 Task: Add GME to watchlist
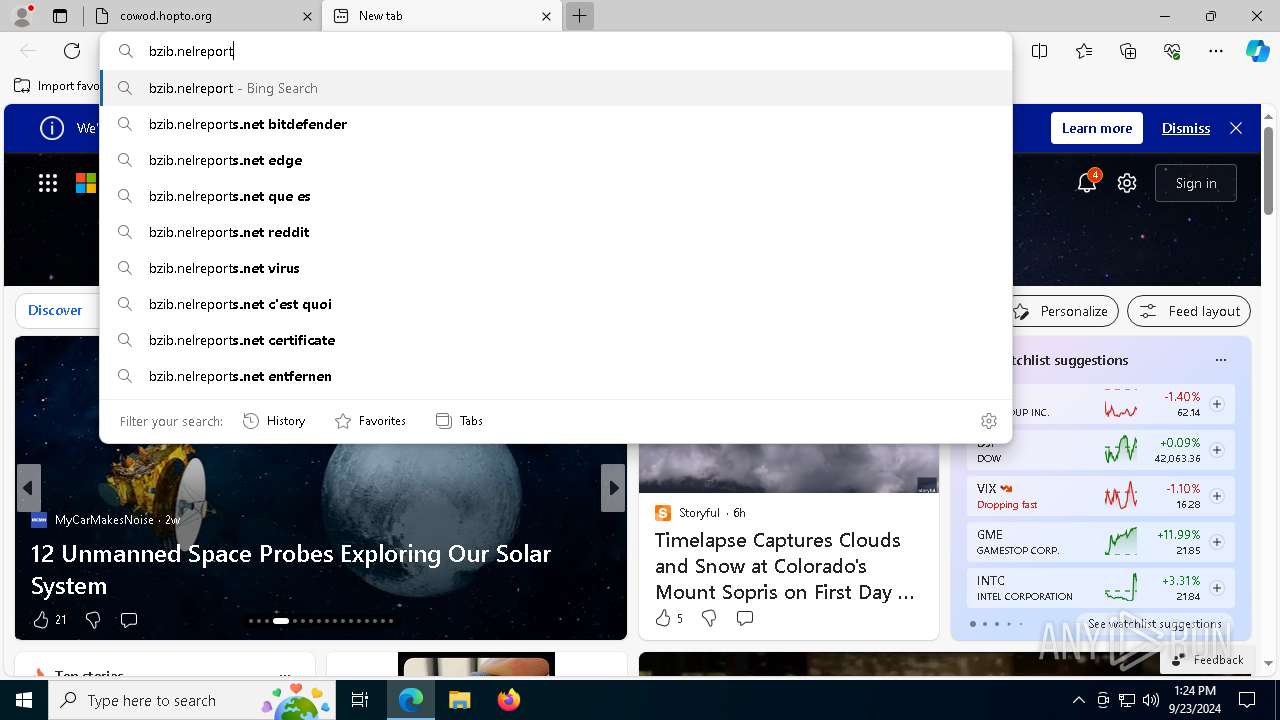[x=1217, y=542]
